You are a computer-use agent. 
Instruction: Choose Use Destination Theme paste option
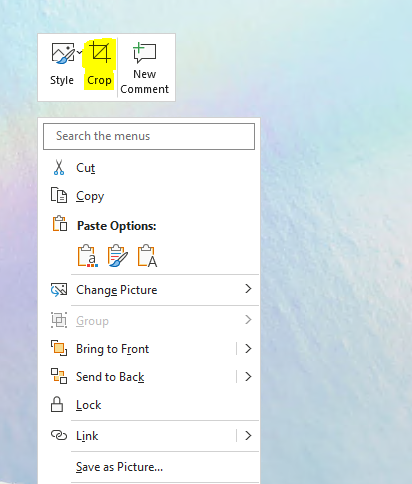pos(88,256)
